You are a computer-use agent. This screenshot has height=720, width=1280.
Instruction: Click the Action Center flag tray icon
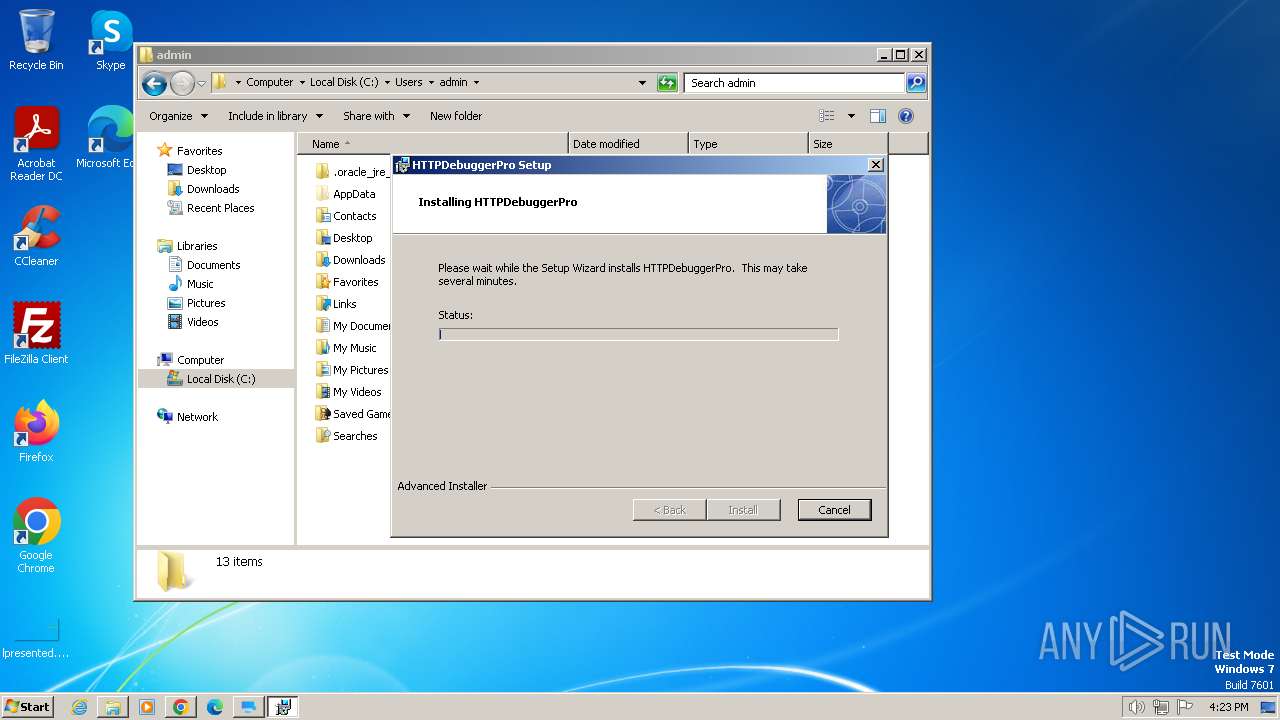point(1185,707)
